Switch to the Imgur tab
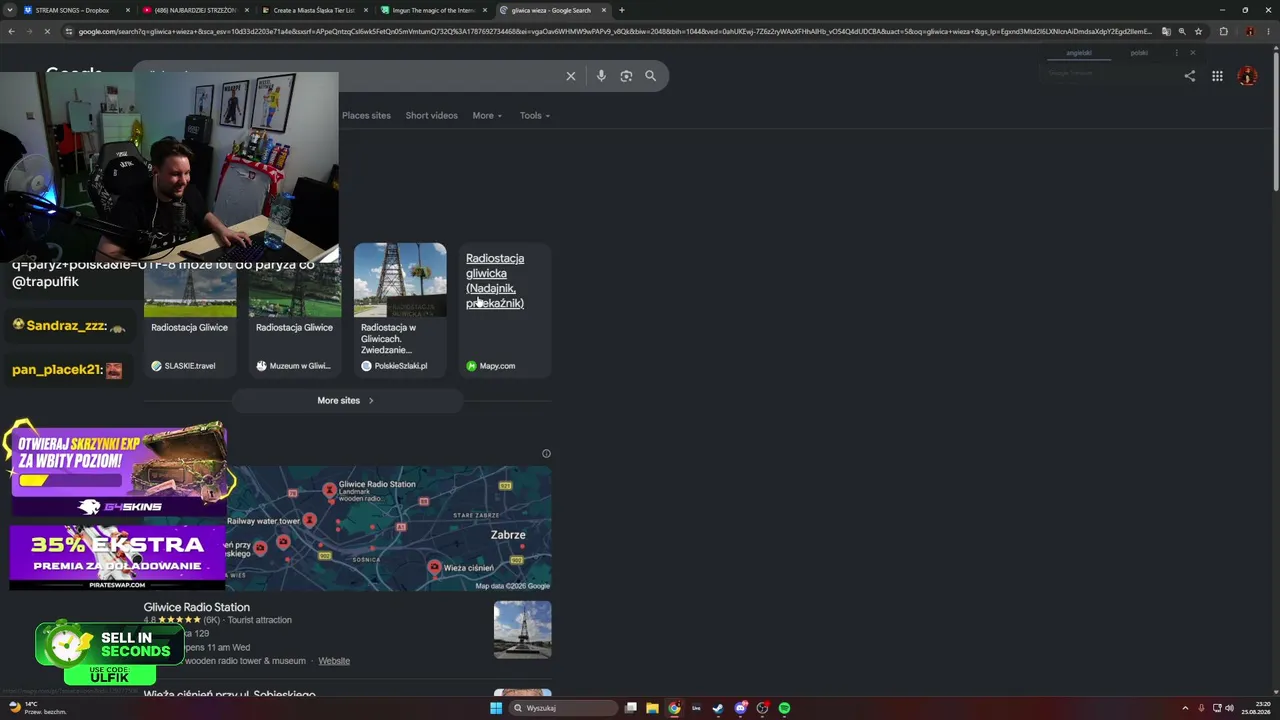1280x720 pixels. [433, 10]
